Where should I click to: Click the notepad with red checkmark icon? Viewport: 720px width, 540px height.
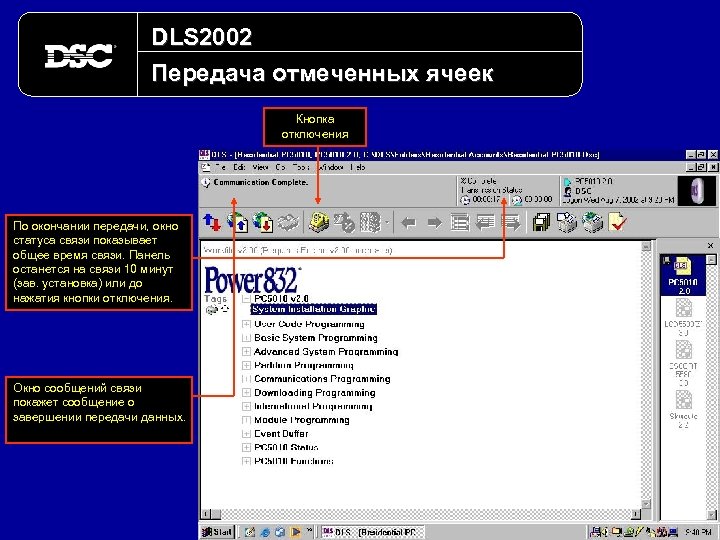(618, 223)
